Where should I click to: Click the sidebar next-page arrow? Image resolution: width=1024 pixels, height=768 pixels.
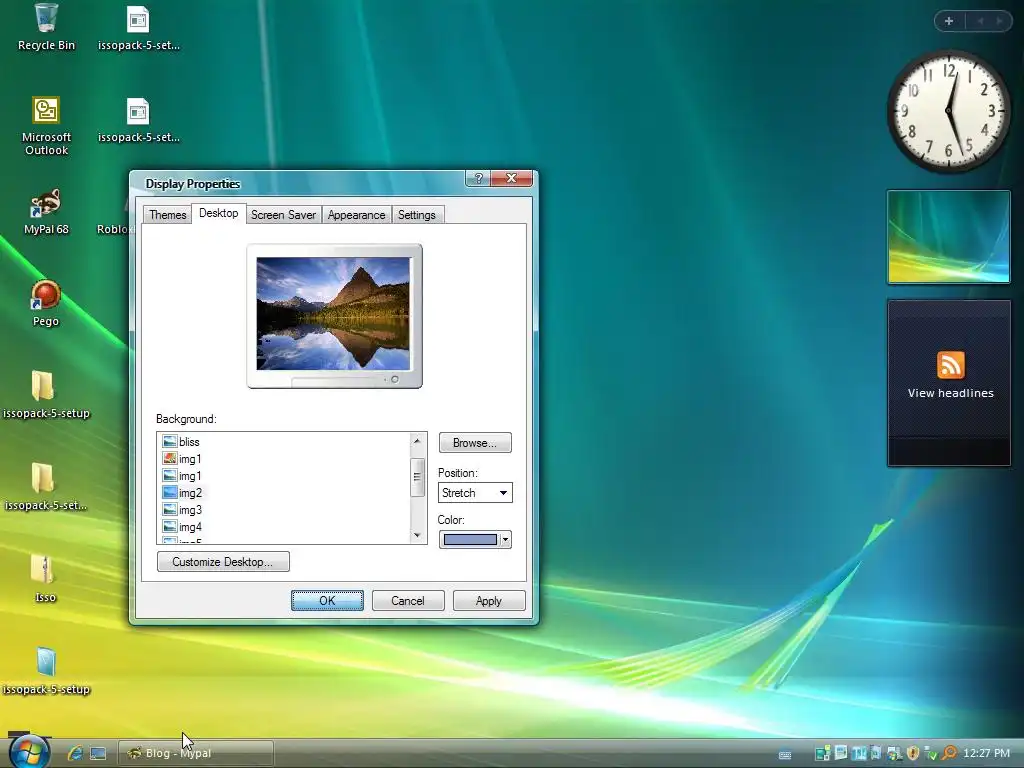coord(999,21)
